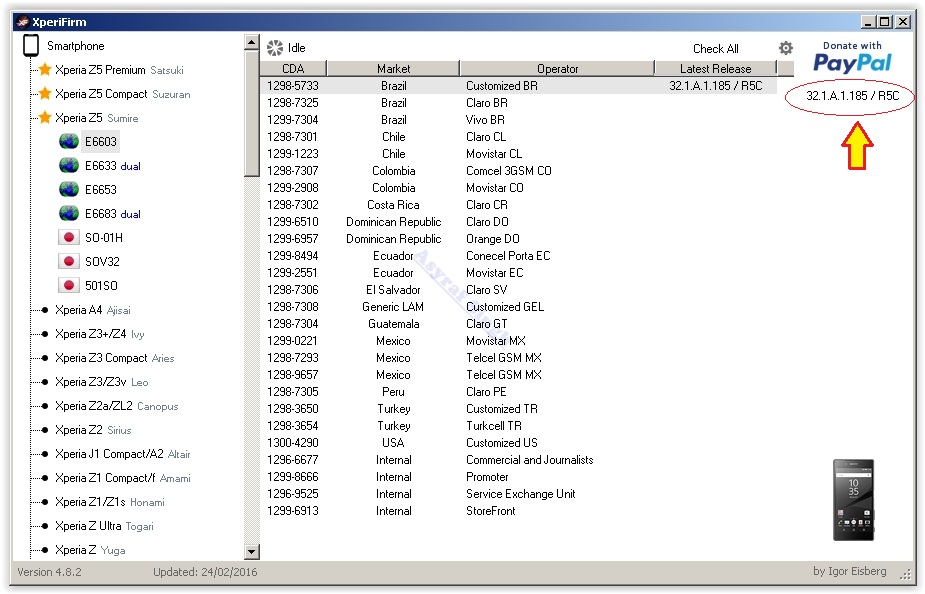The image size is (925, 594).
Task: Select the Movistar CL row
Action: (519, 153)
